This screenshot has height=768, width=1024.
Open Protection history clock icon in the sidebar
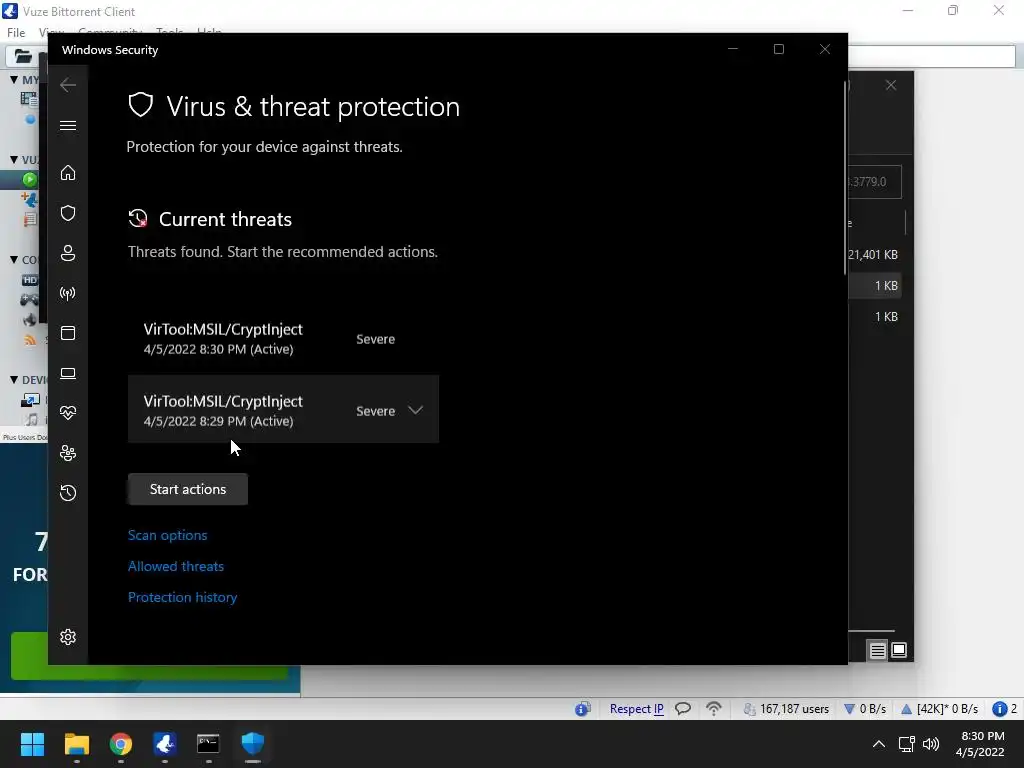point(68,492)
